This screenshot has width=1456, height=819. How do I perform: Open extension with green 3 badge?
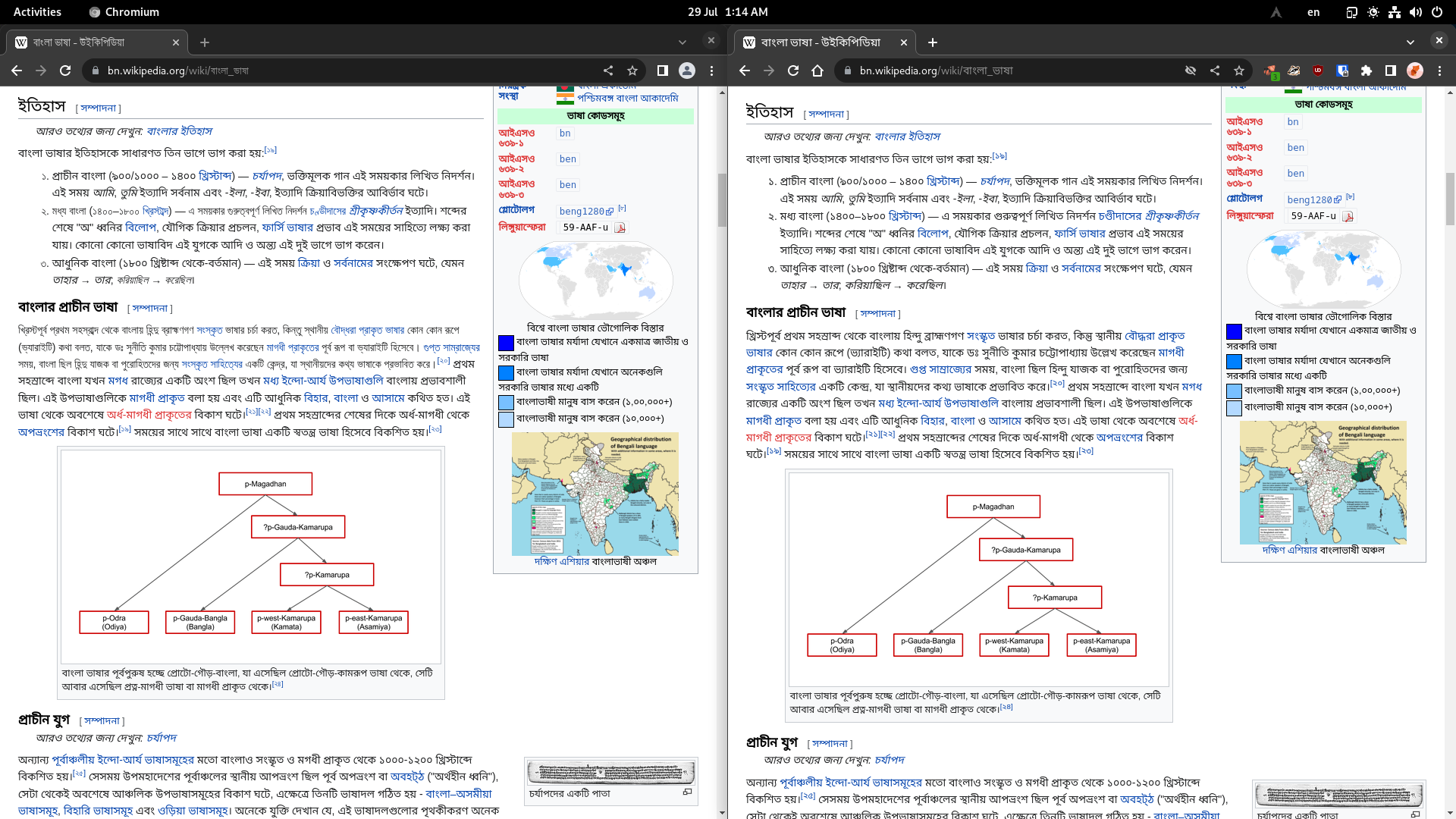[x=1271, y=71]
